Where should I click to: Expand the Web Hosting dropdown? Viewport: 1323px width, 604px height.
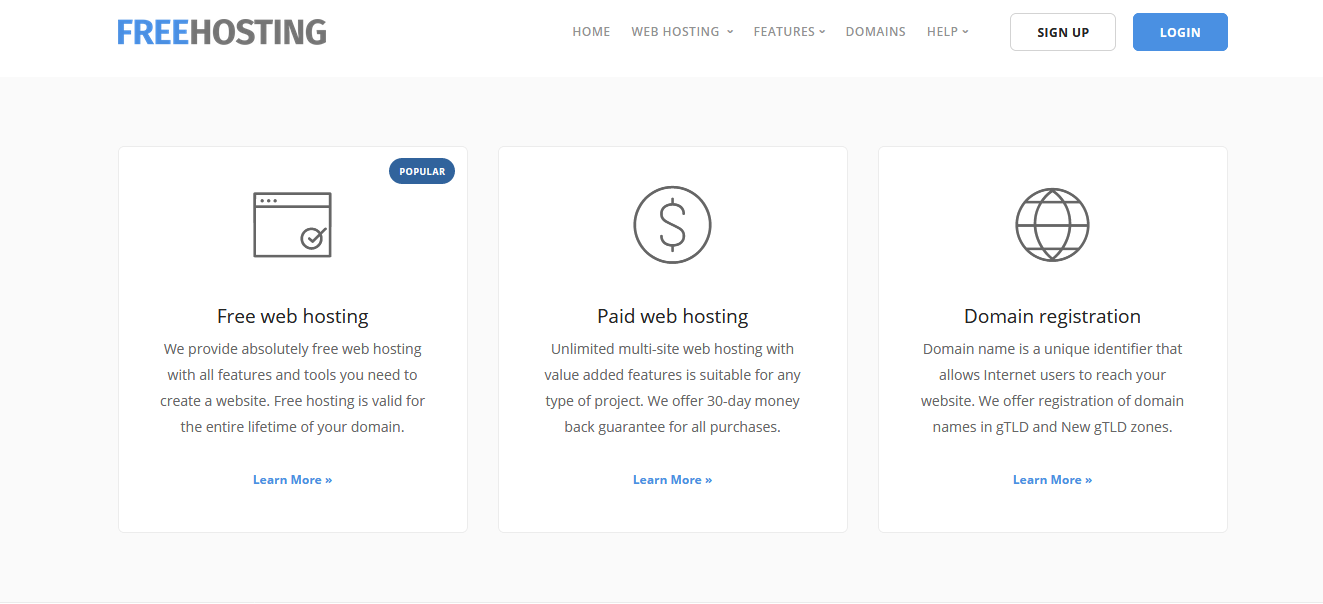click(x=676, y=32)
